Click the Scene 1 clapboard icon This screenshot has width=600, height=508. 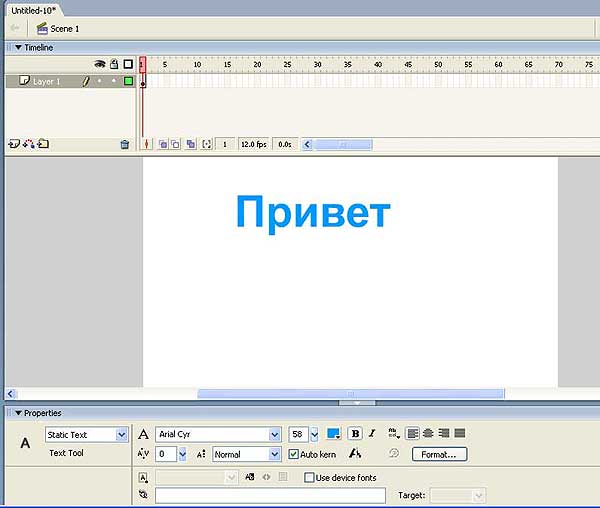coord(42,29)
